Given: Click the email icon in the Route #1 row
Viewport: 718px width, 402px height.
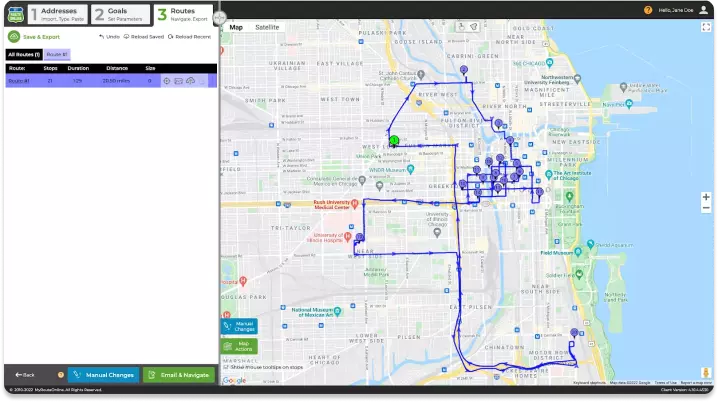Looking at the screenshot, I should point(179,81).
